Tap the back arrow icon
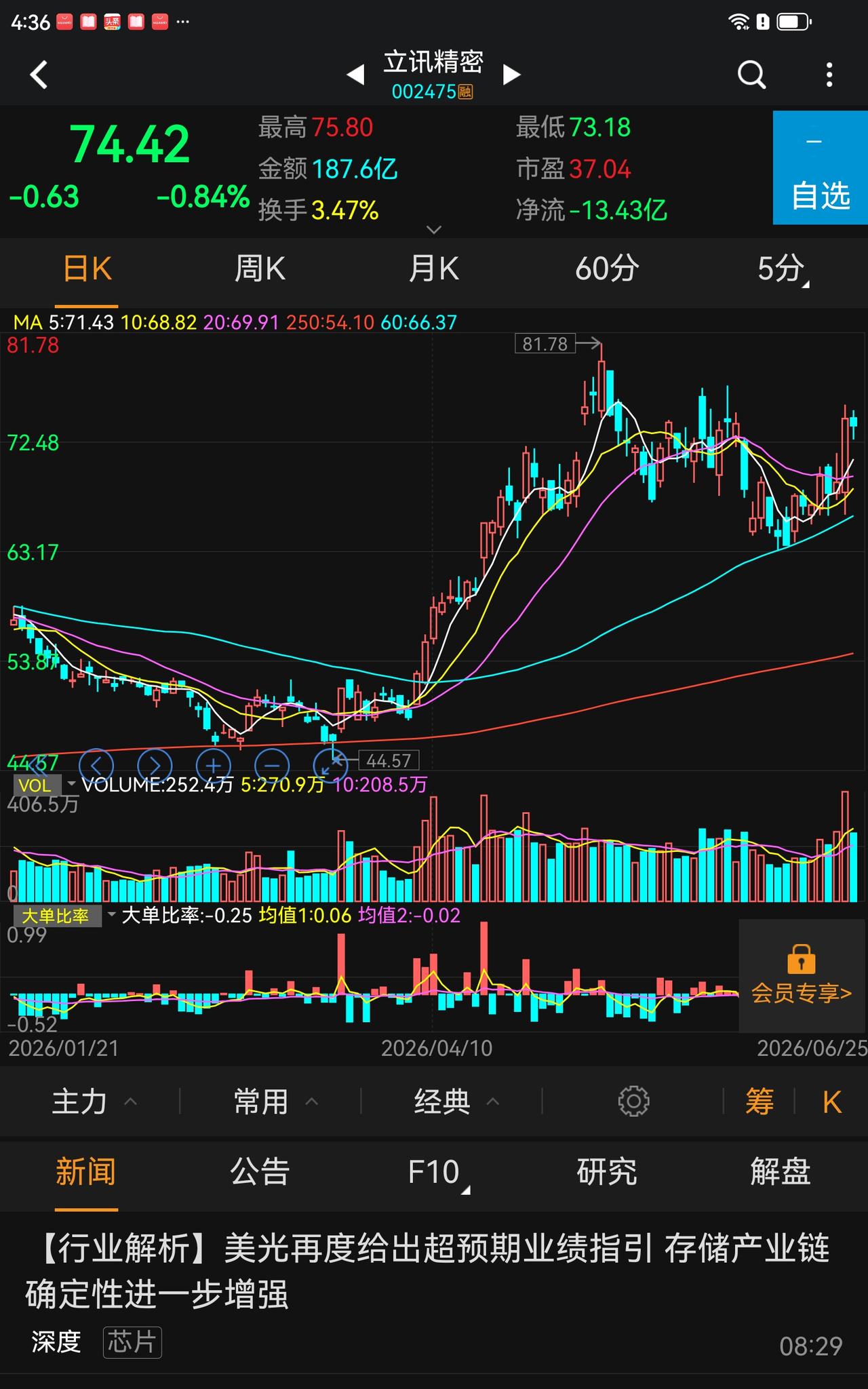The height and width of the screenshot is (1389, 868). (39, 75)
